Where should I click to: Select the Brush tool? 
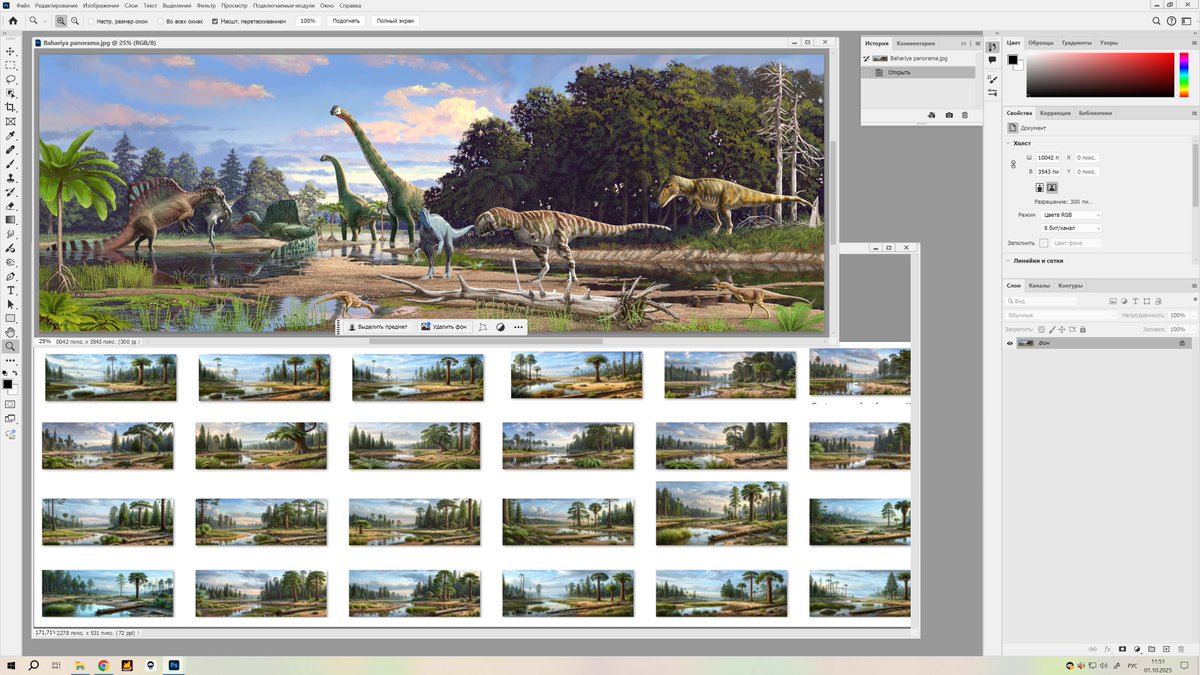[x=11, y=163]
